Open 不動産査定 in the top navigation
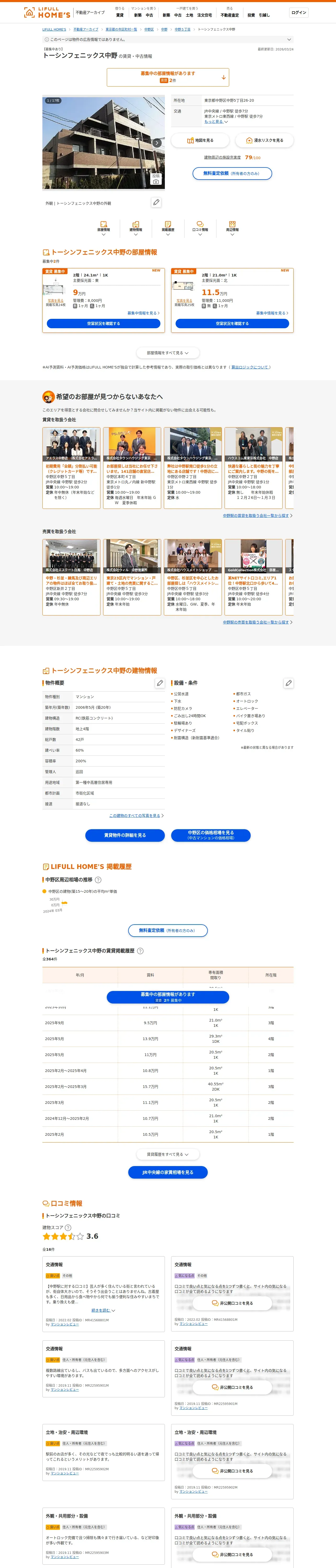 click(x=230, y=15)
